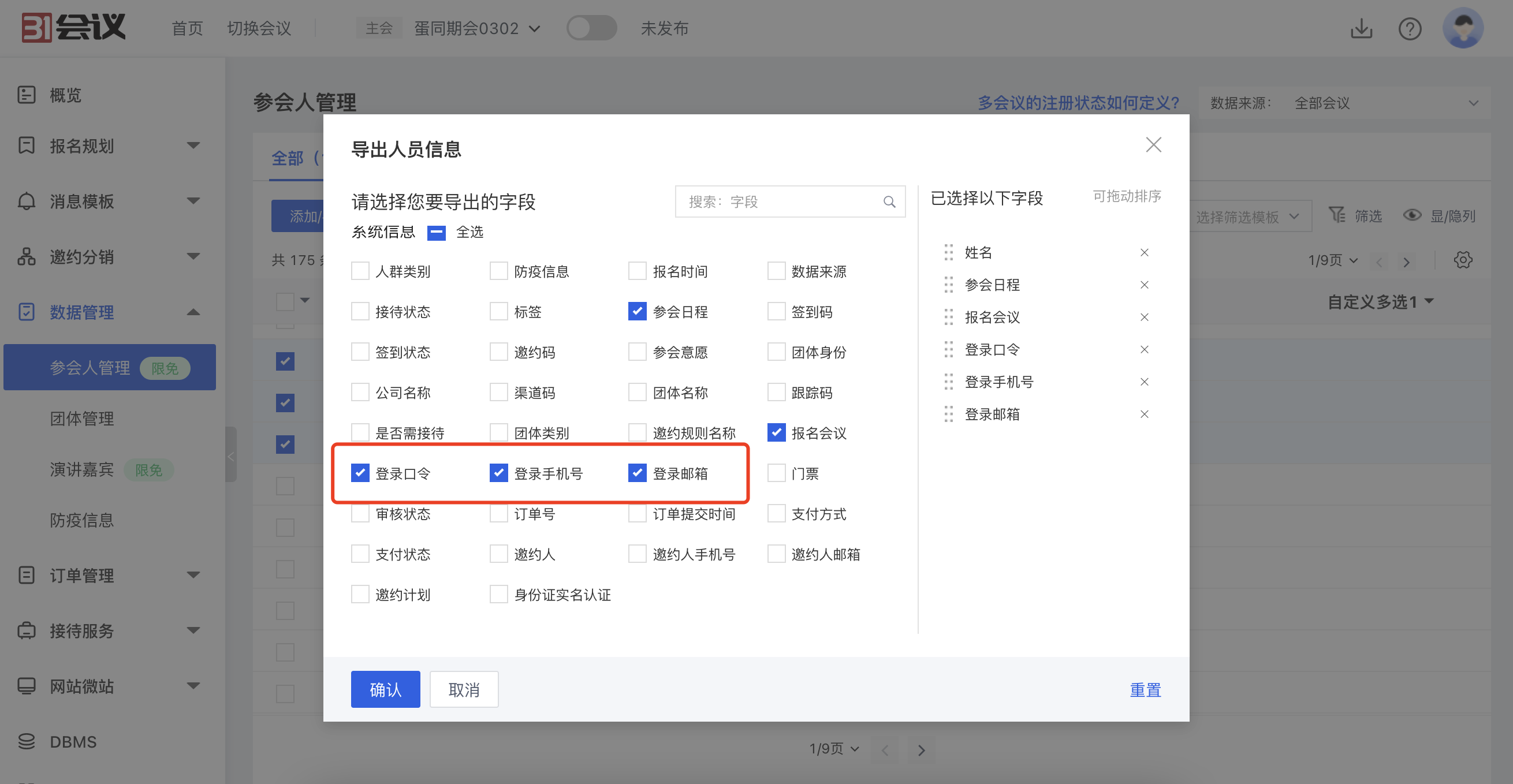Close the 导出人员信息 dialog
The height and width of the screenshot is (784, 1513).
1153,144
